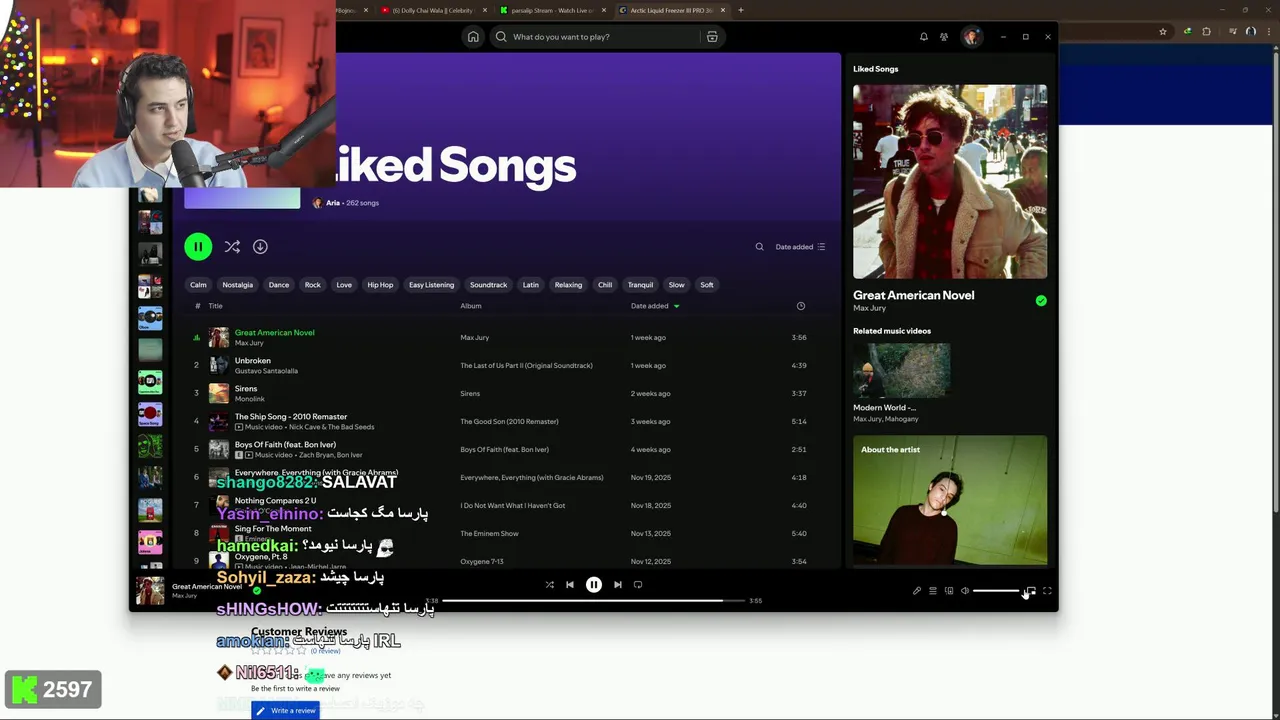Open the lyrics microphone icon
This screenshot has height=720, width=1280.
(x=917, y=591)
